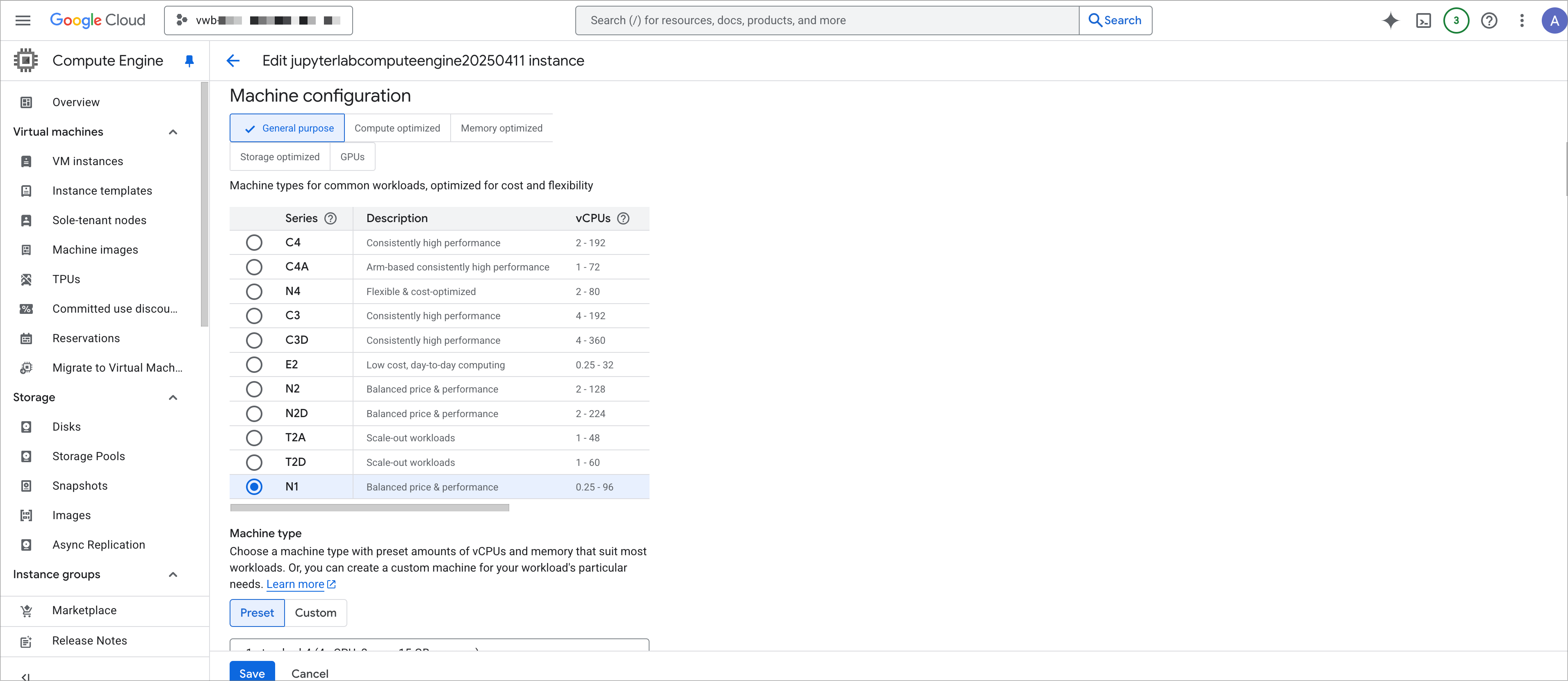This screenshot has width=1568, height=681.
Task: Click the Machine images icon
Action: click(x=26, y=250)
